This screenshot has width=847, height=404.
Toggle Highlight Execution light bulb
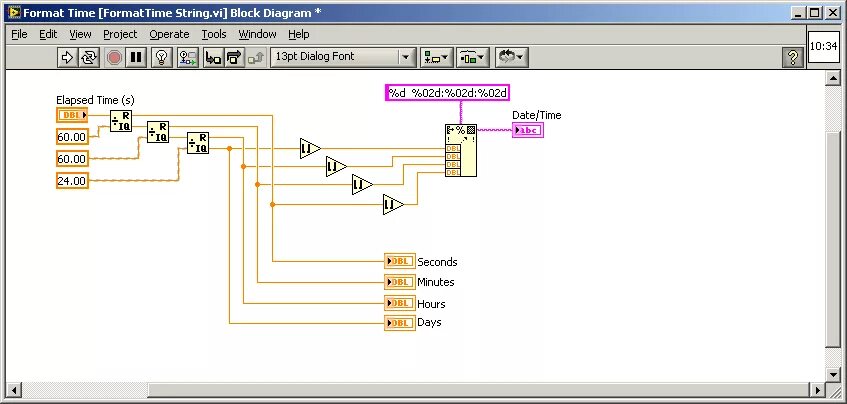pos(162,57)
